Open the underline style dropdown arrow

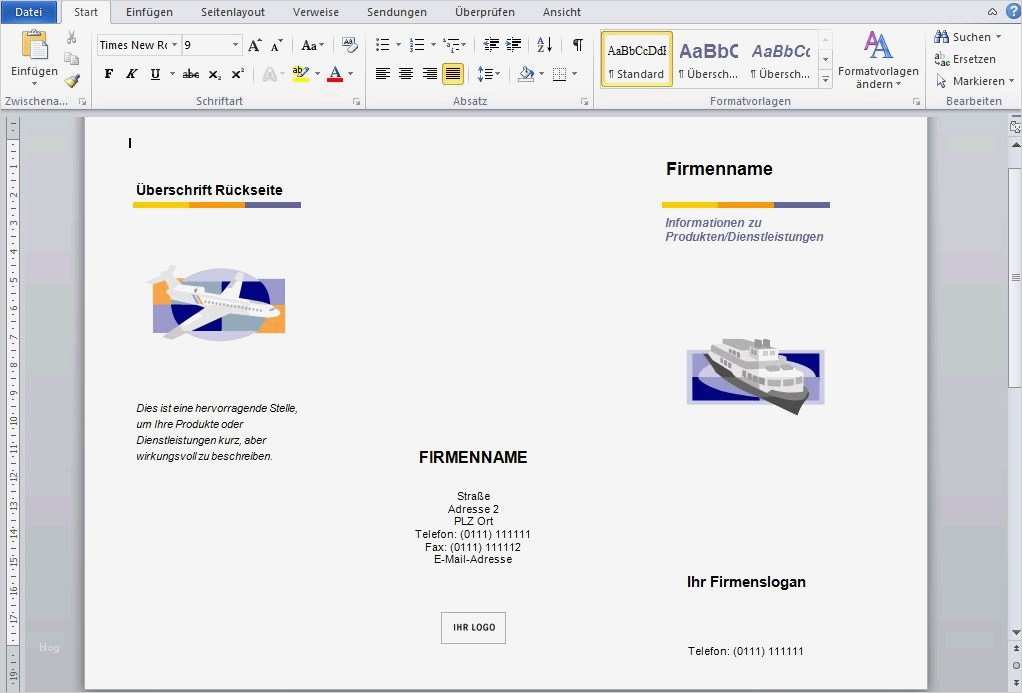[x=173, y=74]
